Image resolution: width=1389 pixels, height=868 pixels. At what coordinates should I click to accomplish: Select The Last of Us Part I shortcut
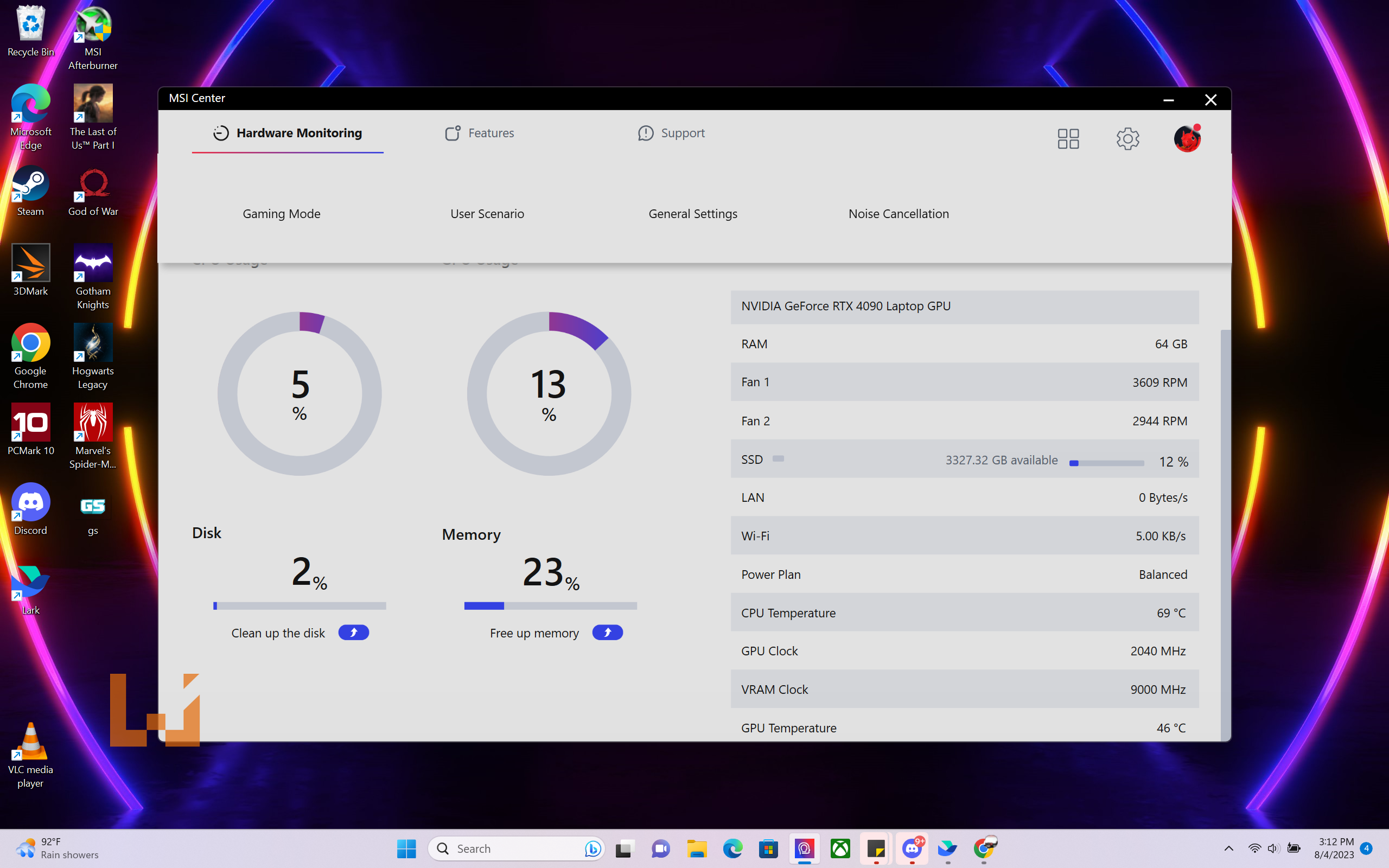click(x=93, y=117)
